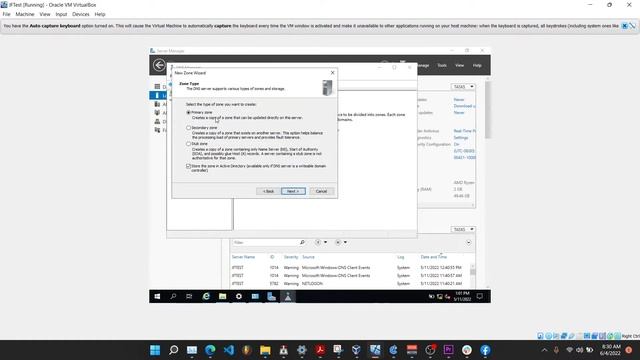Open the VirtualBox File menu
The image size is (640, 360).
coord(7,14)
